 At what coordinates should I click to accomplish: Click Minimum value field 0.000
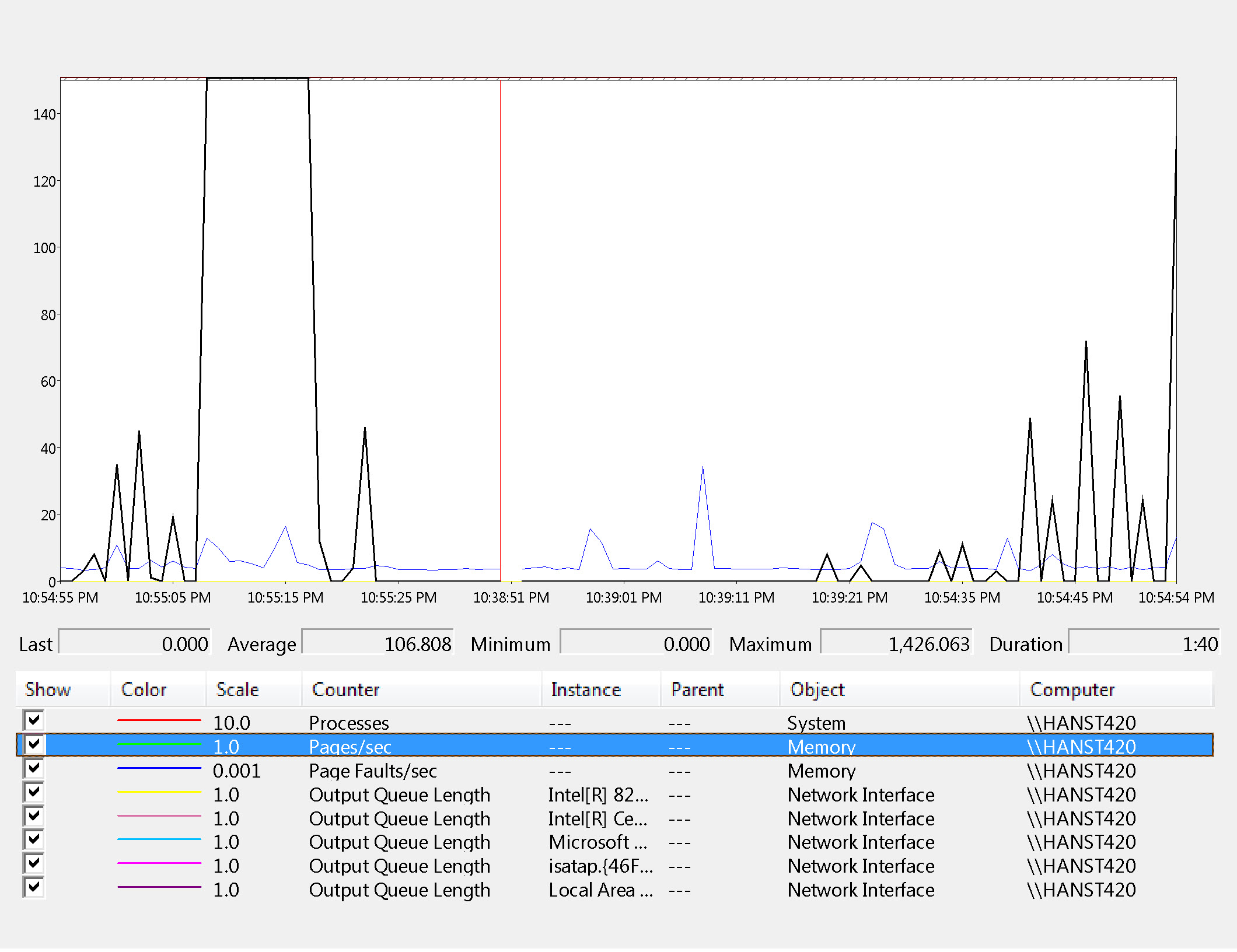point(636,642)
